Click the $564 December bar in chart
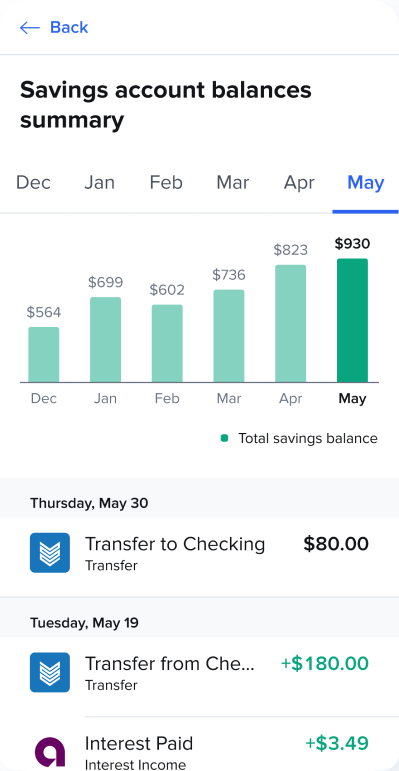Viewport: 399px width, 771px height. pyautogui.click(x=44, y=355)
